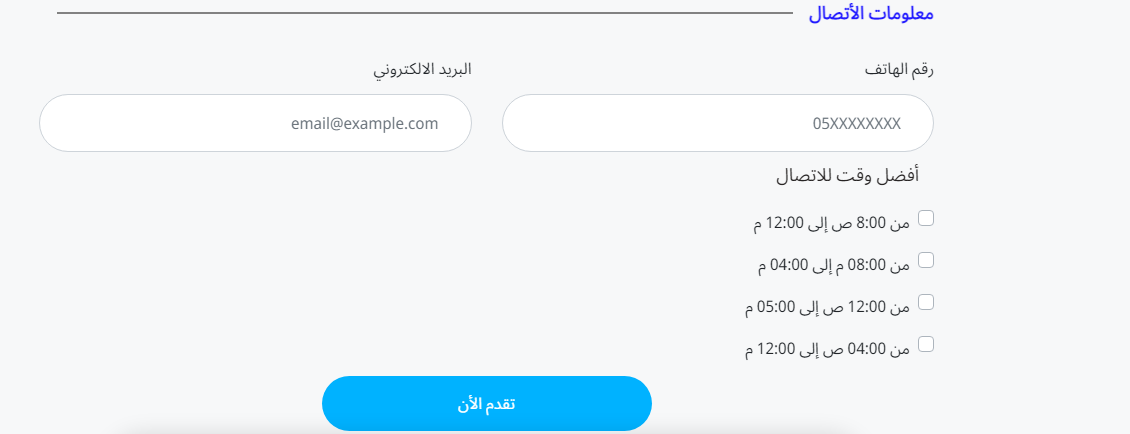Tick the 08:00 م to 04:00 م checkbox
This screenshot has height=434, width=1130.
point(926,260)
